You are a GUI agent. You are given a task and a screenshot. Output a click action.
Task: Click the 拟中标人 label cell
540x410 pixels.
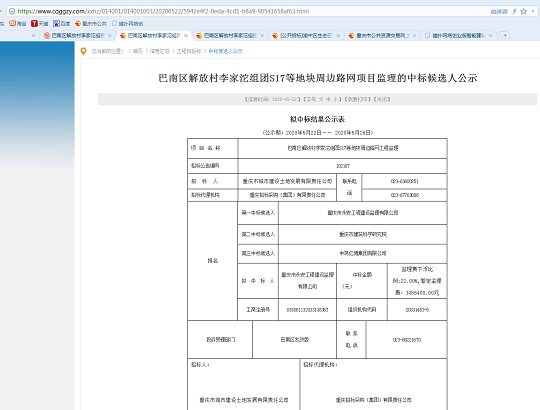[x=258, y=281]
